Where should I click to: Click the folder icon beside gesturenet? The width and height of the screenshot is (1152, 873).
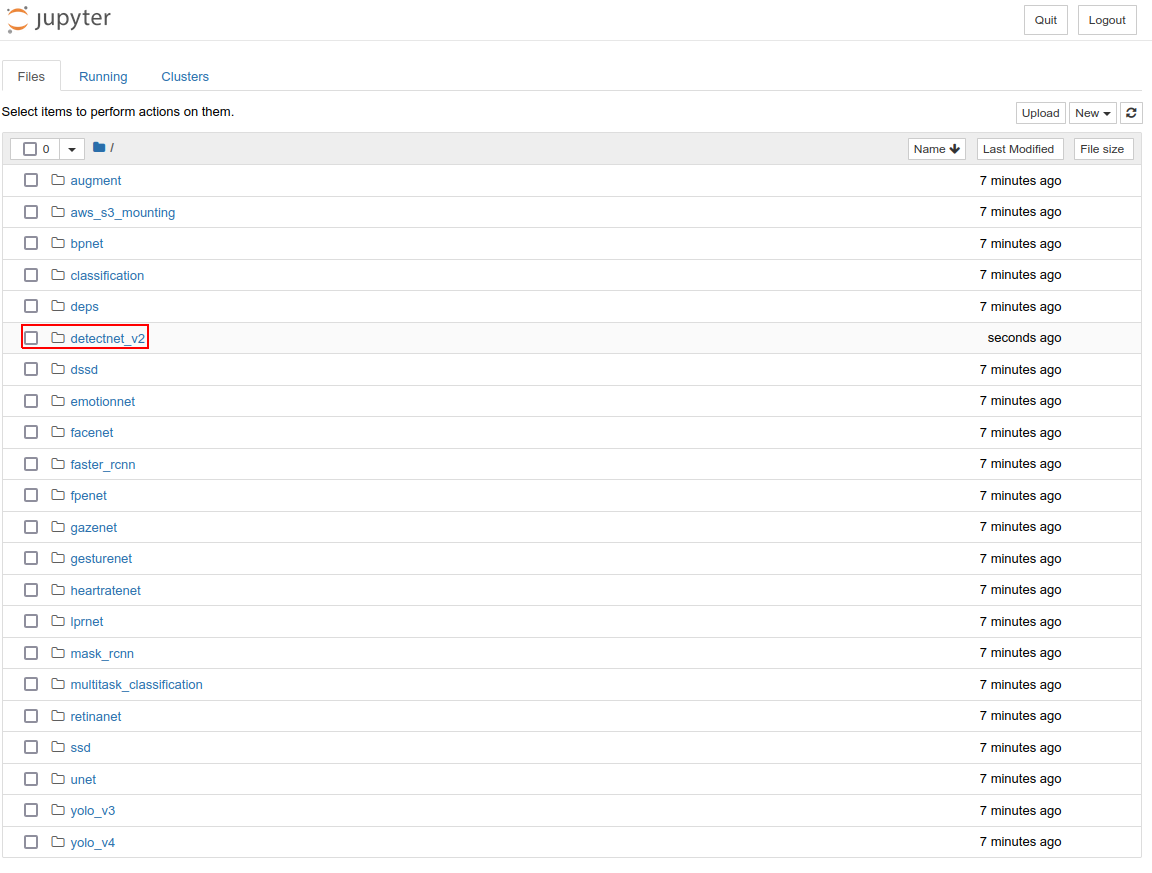pos(58,558)
